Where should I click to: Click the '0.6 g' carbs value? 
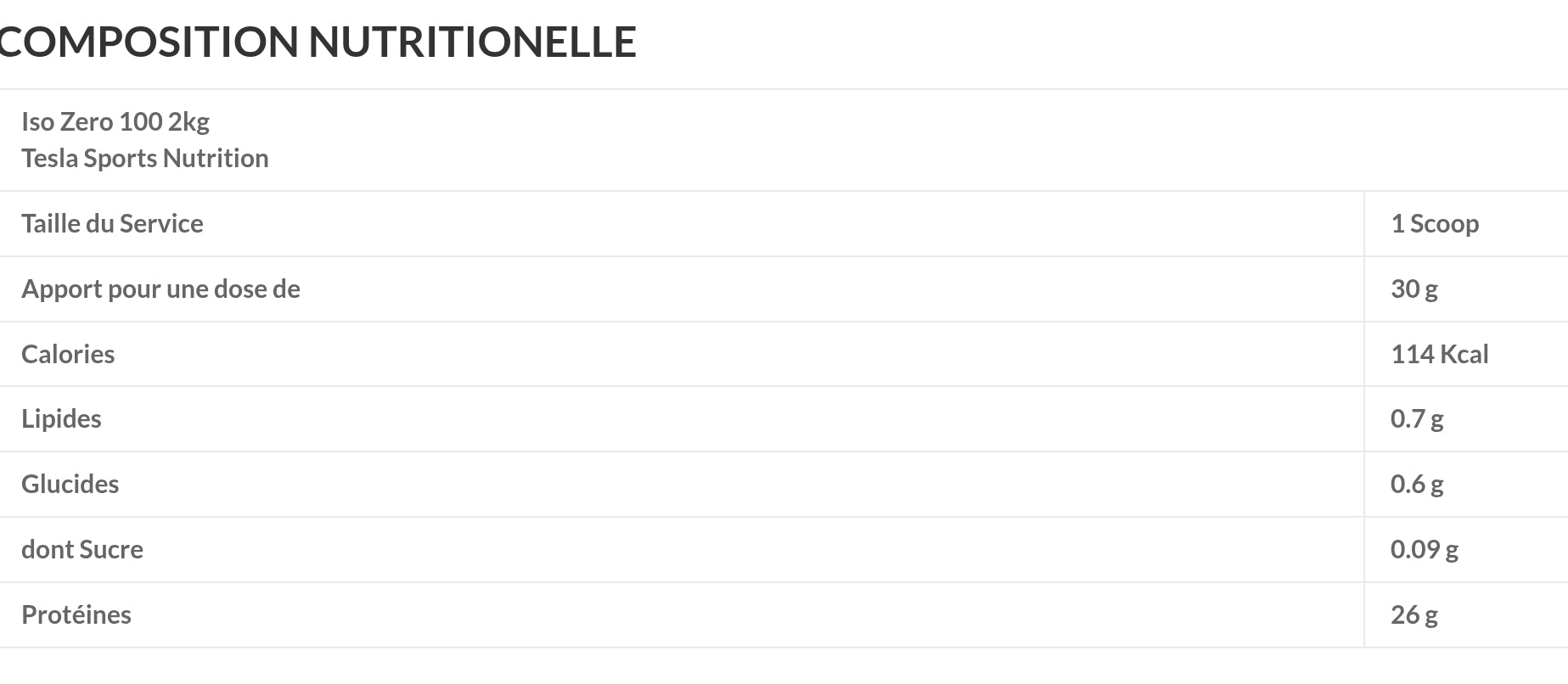[1416, 485]
